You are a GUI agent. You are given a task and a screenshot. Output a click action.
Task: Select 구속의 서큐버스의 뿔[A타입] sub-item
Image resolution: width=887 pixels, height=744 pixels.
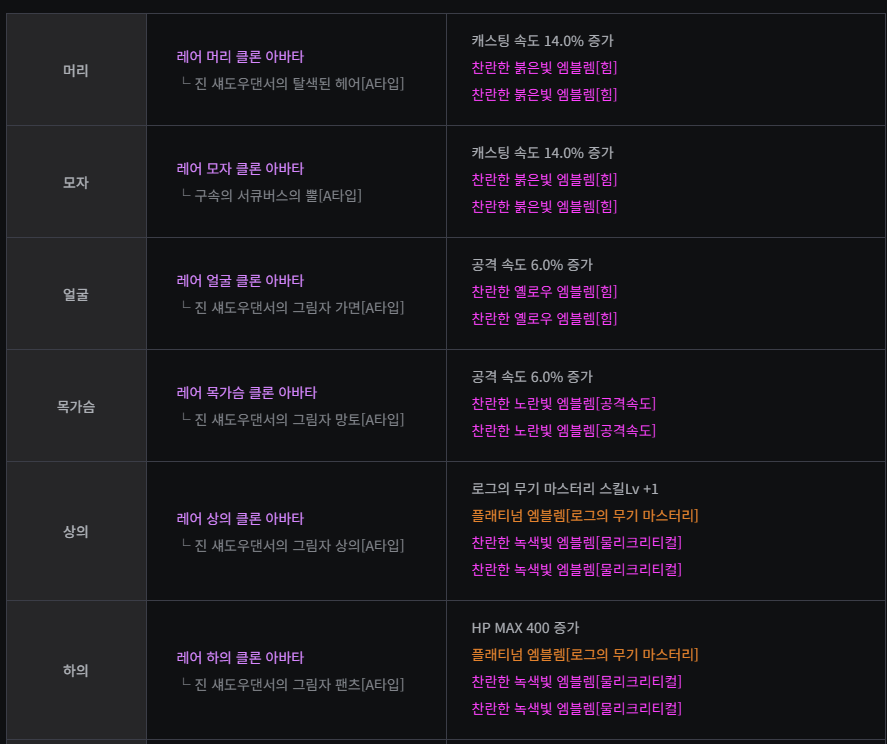click(x=278, y=195)
